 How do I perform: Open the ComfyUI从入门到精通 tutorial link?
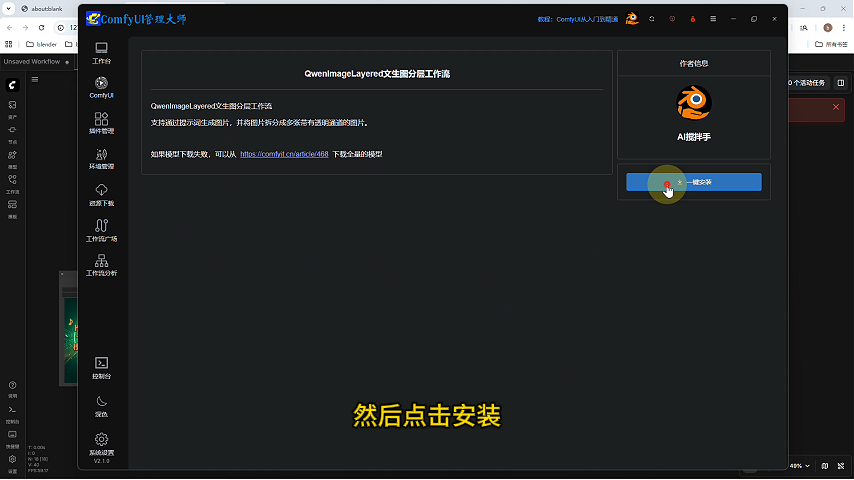tap(577, 19)
